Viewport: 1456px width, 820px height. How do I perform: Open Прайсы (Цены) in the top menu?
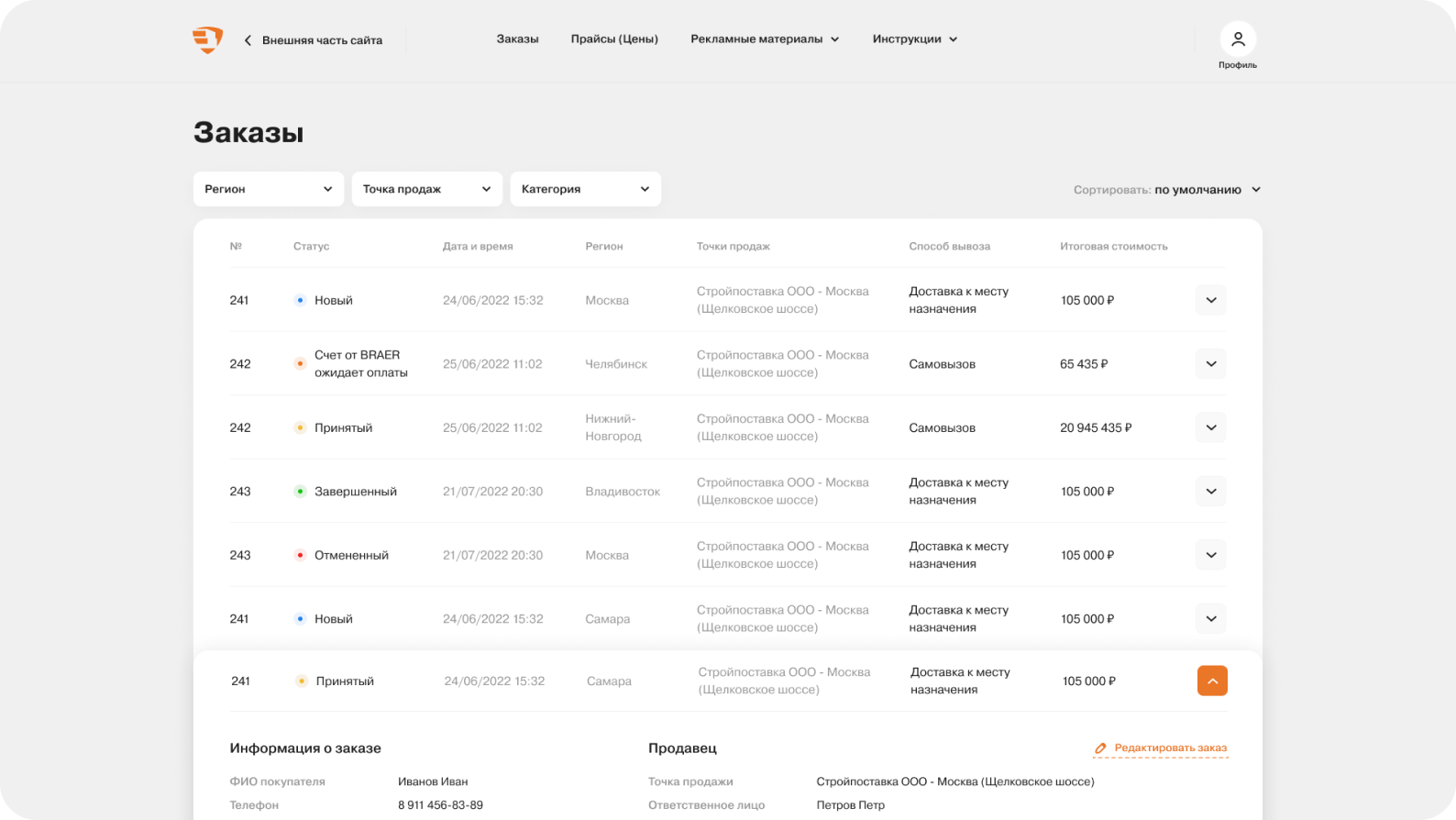pyautogui.click(x=614, y=39)
